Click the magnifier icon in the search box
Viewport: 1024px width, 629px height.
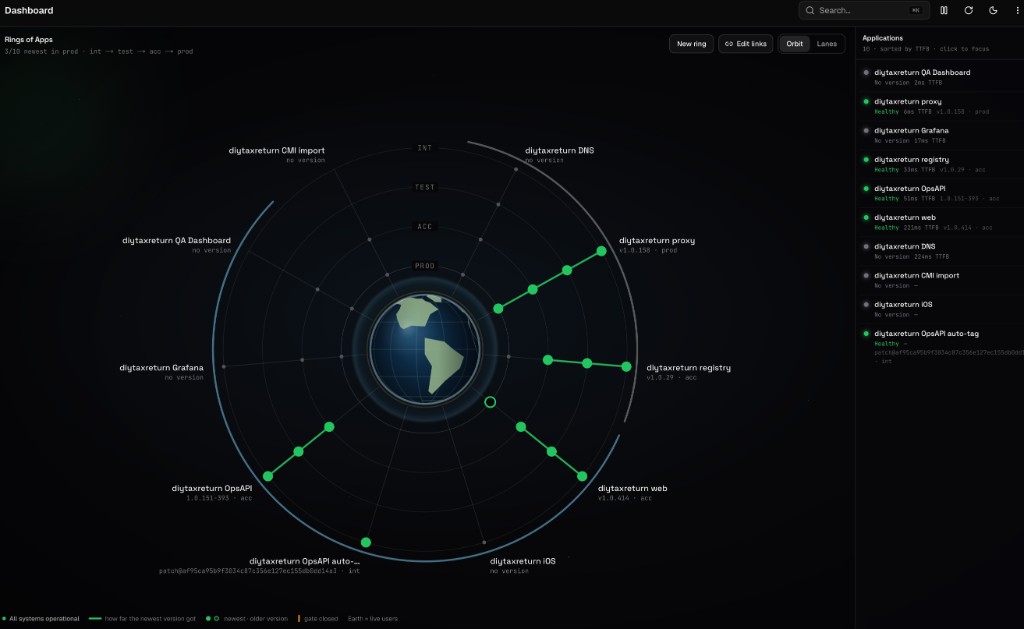810,10
